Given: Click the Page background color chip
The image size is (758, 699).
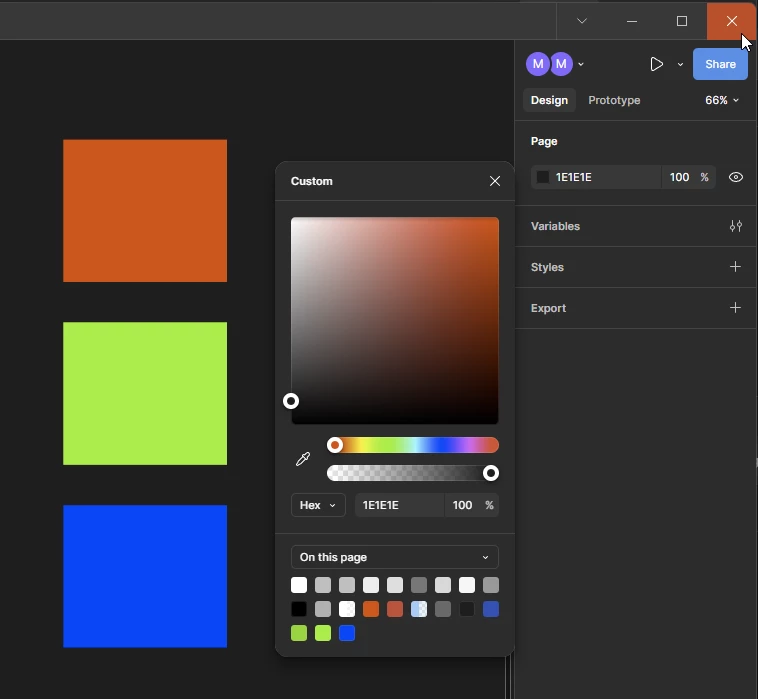Looking at the screenshot, I should point(542,177).
